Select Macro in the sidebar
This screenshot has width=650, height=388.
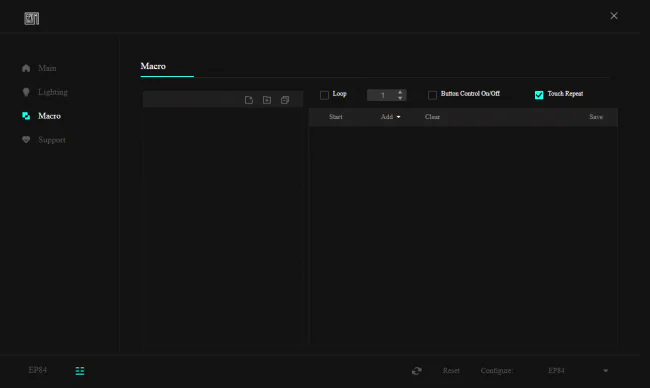click(x=49, y=116)
